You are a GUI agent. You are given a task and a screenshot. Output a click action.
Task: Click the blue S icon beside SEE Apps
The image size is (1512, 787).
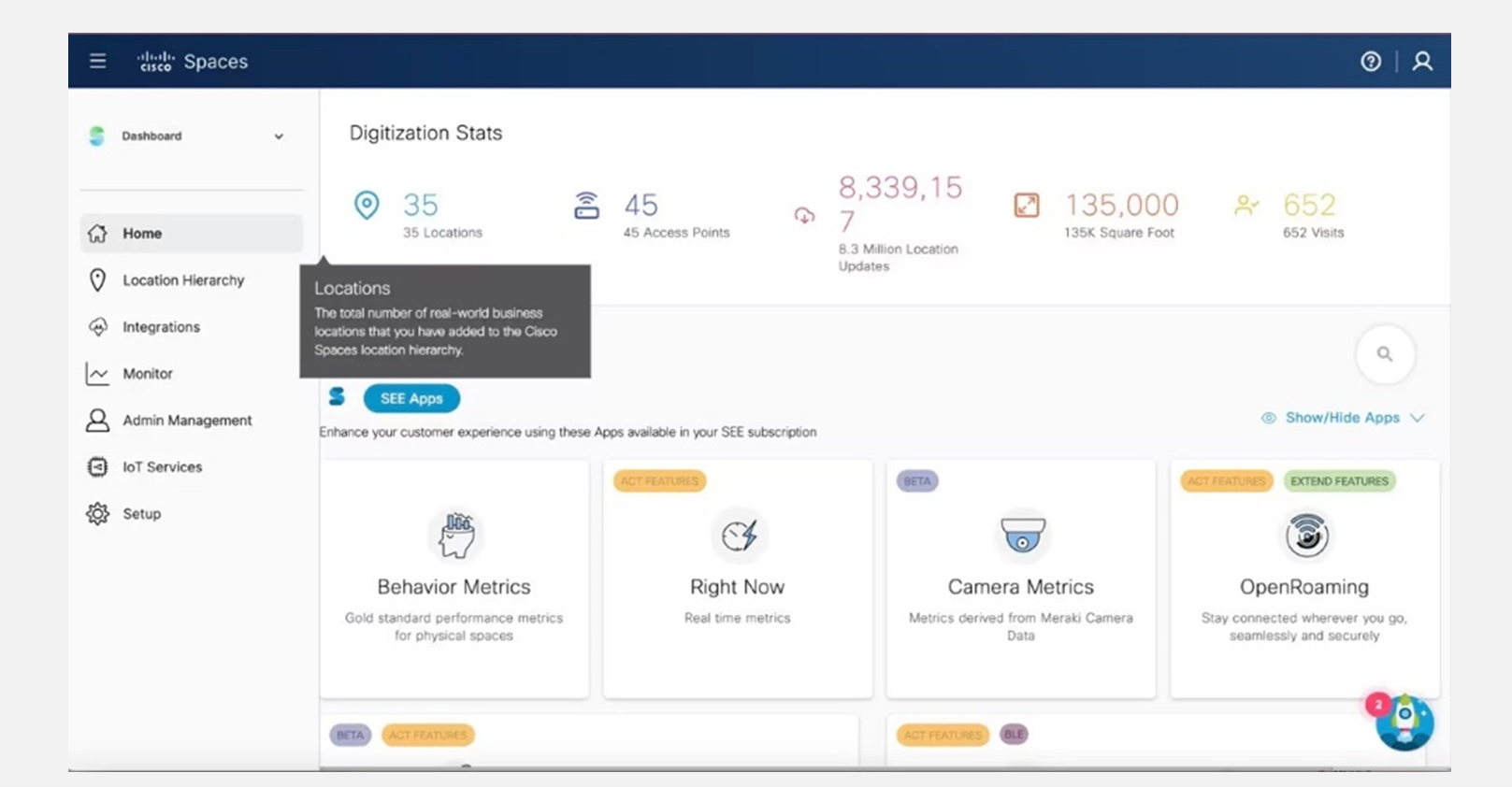click(337, 397)
